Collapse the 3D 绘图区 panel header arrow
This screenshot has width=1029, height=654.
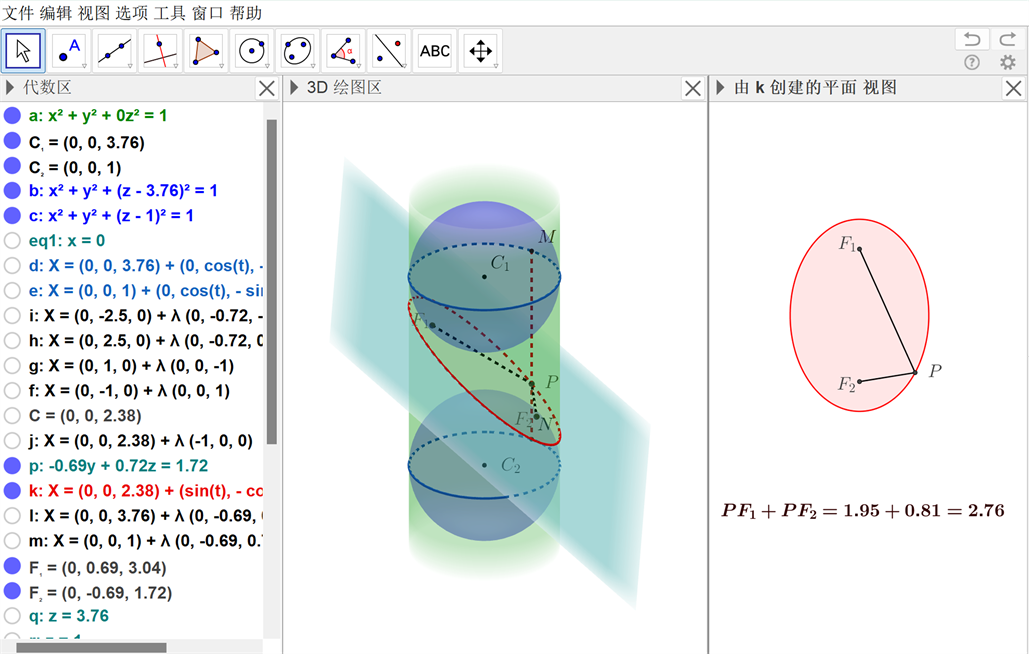point(294,88)
